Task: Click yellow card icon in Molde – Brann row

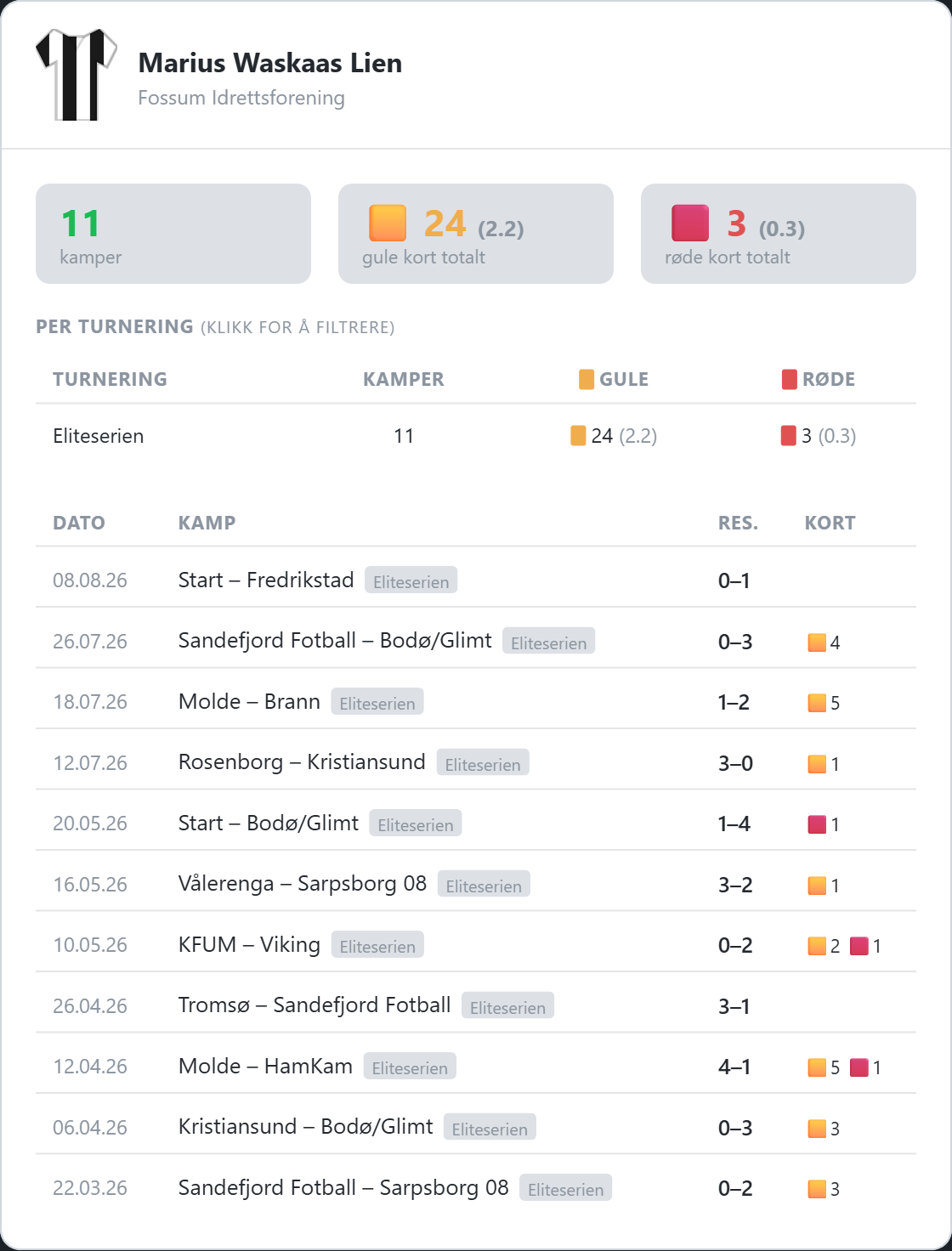Action: point(817,703)
